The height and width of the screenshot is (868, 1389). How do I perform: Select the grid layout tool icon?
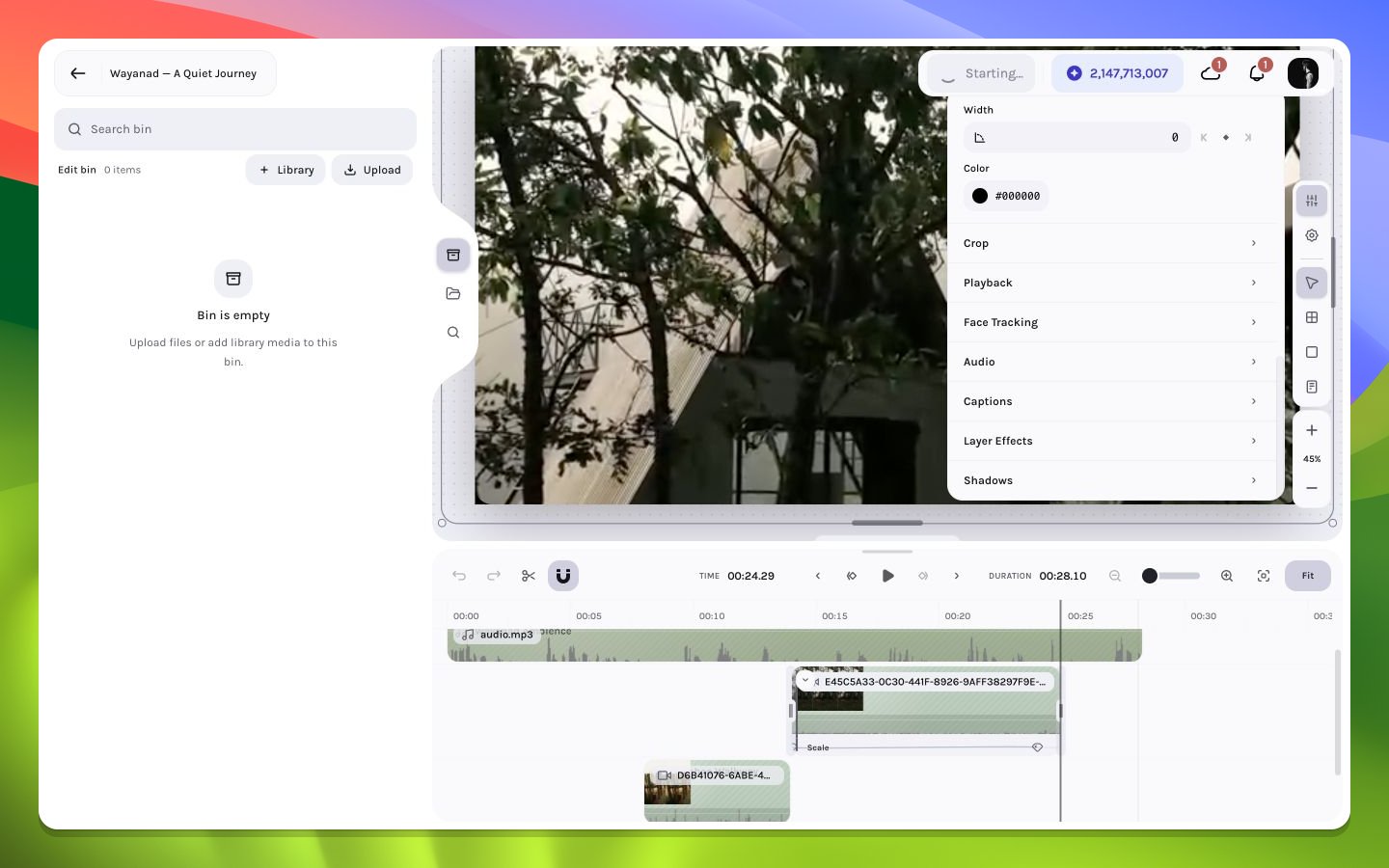coord(1312,317)
